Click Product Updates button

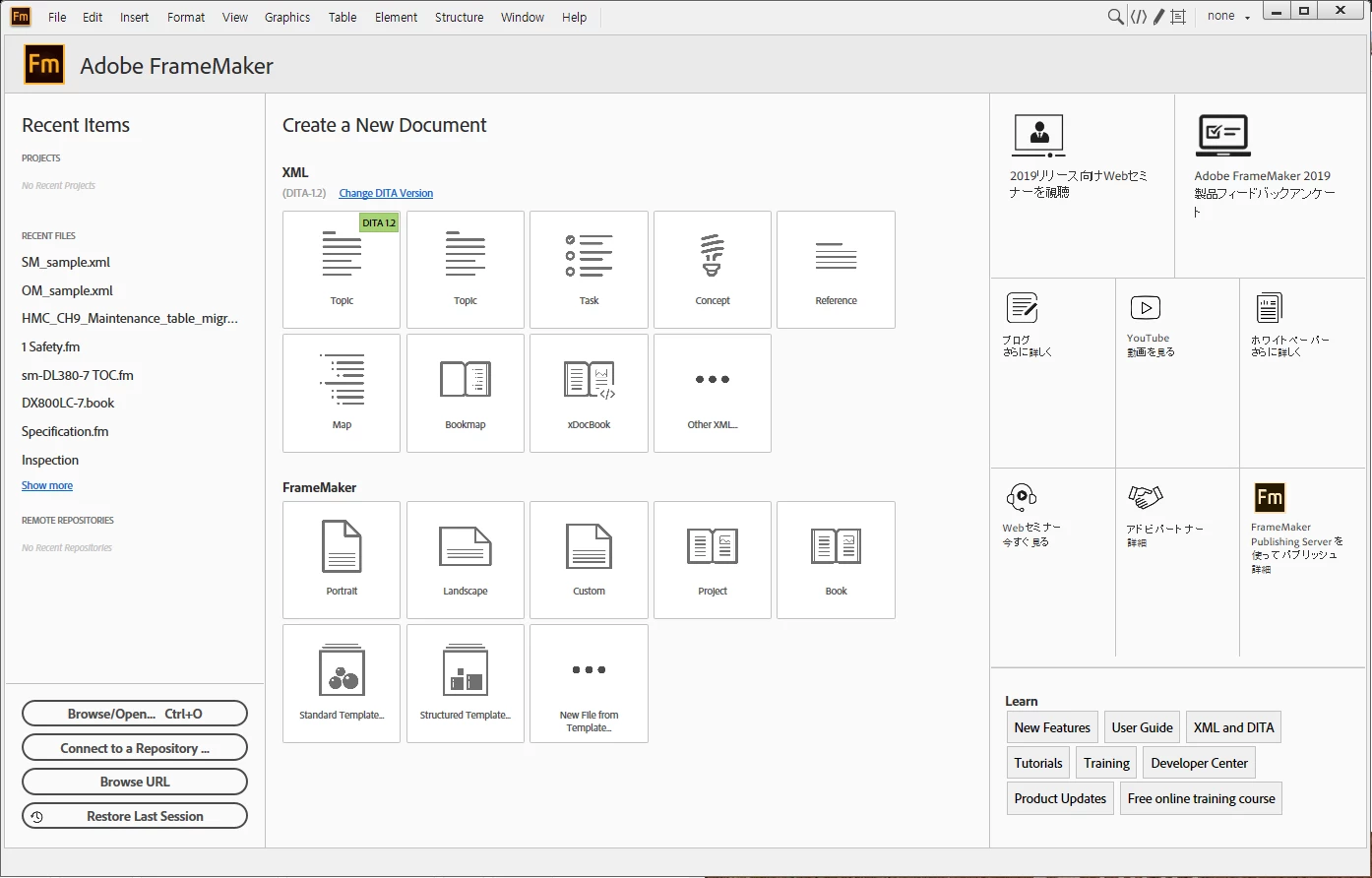pyautogui.click(x=1060, y=798)
